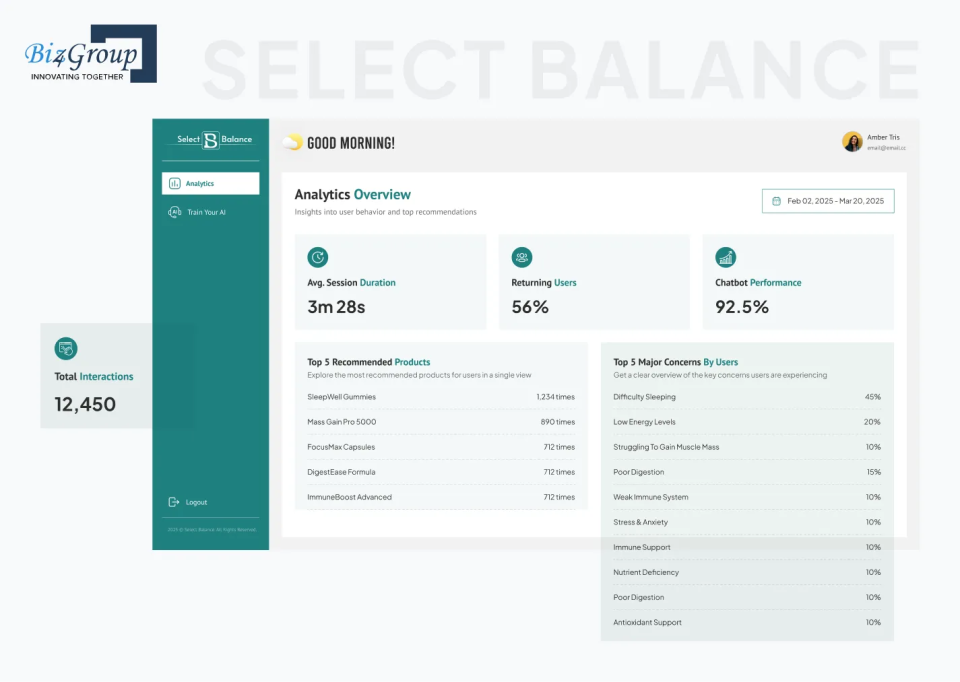Click the Amber Tris avatar thumbnail
The image size is (960, 682).
point(852,141)
